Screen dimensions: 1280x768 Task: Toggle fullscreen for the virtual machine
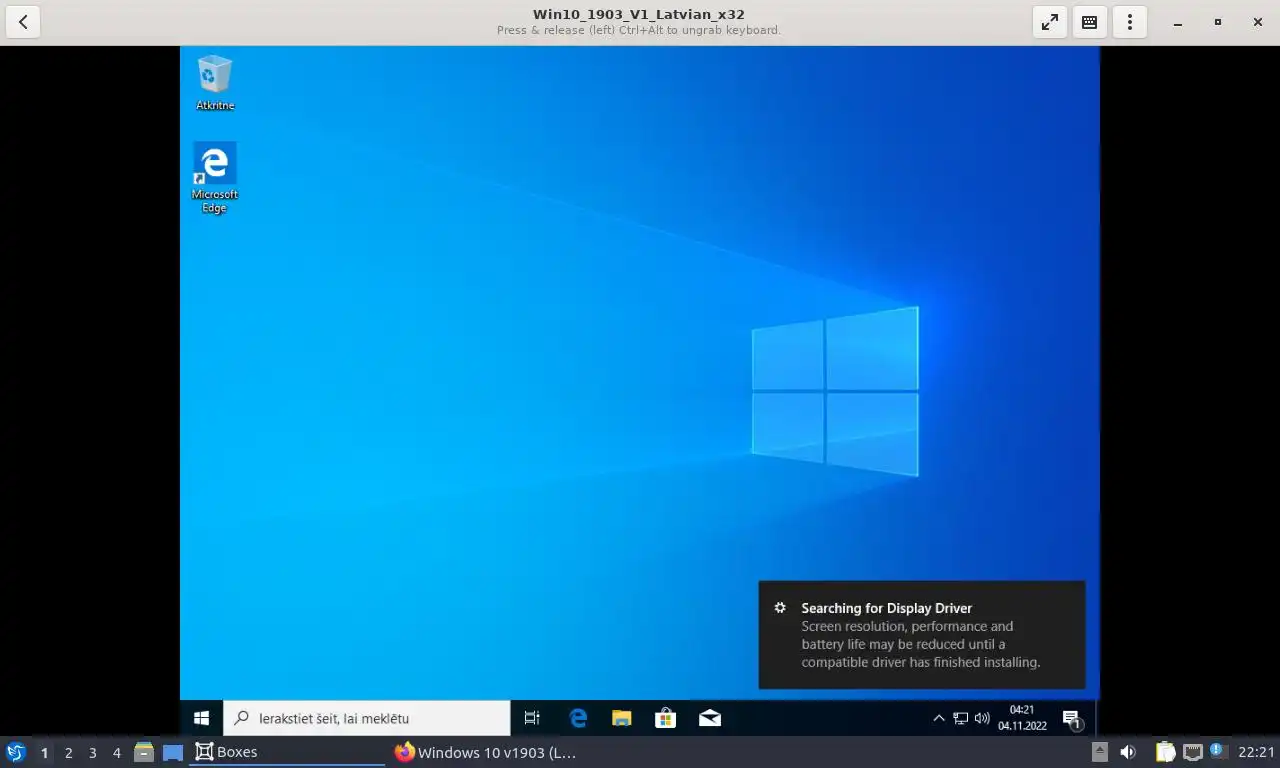1050,22
